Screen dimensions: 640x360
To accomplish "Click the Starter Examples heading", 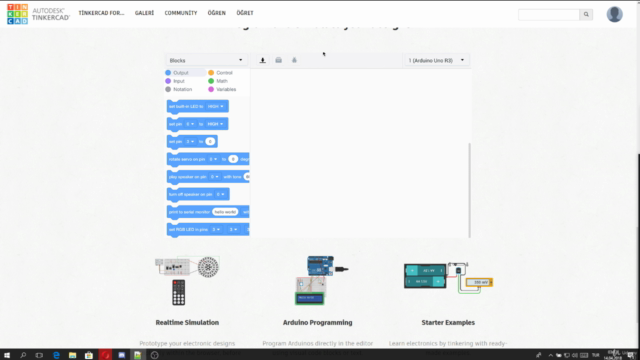I will 448,322.
